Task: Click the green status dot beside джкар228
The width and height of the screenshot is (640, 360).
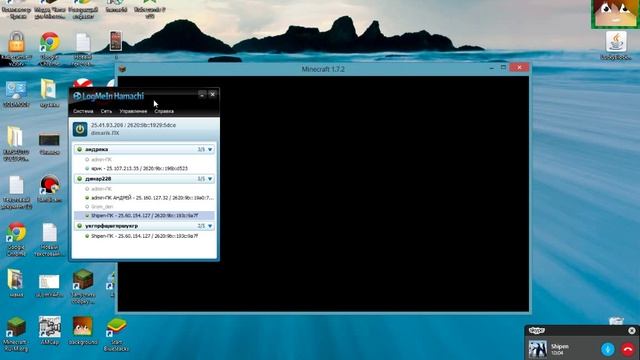Action: point(80,179)
